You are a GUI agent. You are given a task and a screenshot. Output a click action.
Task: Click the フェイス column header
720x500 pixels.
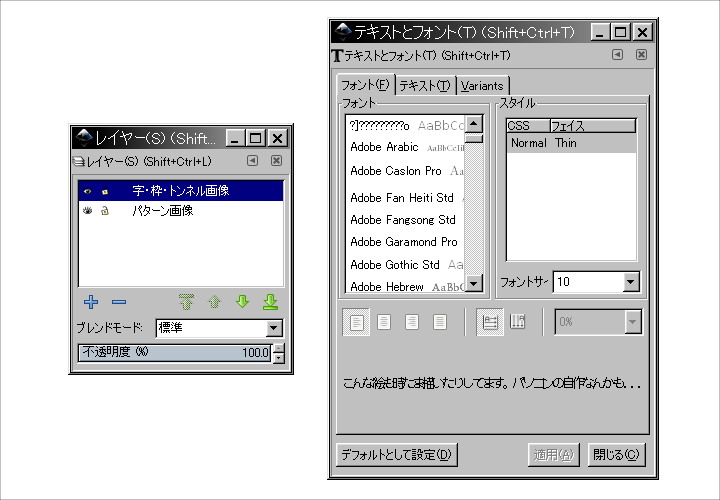coord(593,126)
